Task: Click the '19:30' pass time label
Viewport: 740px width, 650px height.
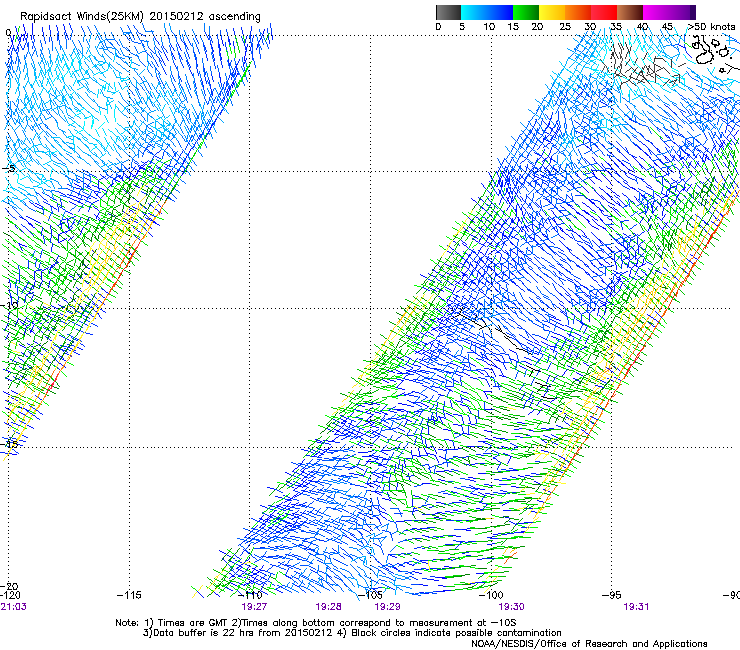Action: click(511, 607)
